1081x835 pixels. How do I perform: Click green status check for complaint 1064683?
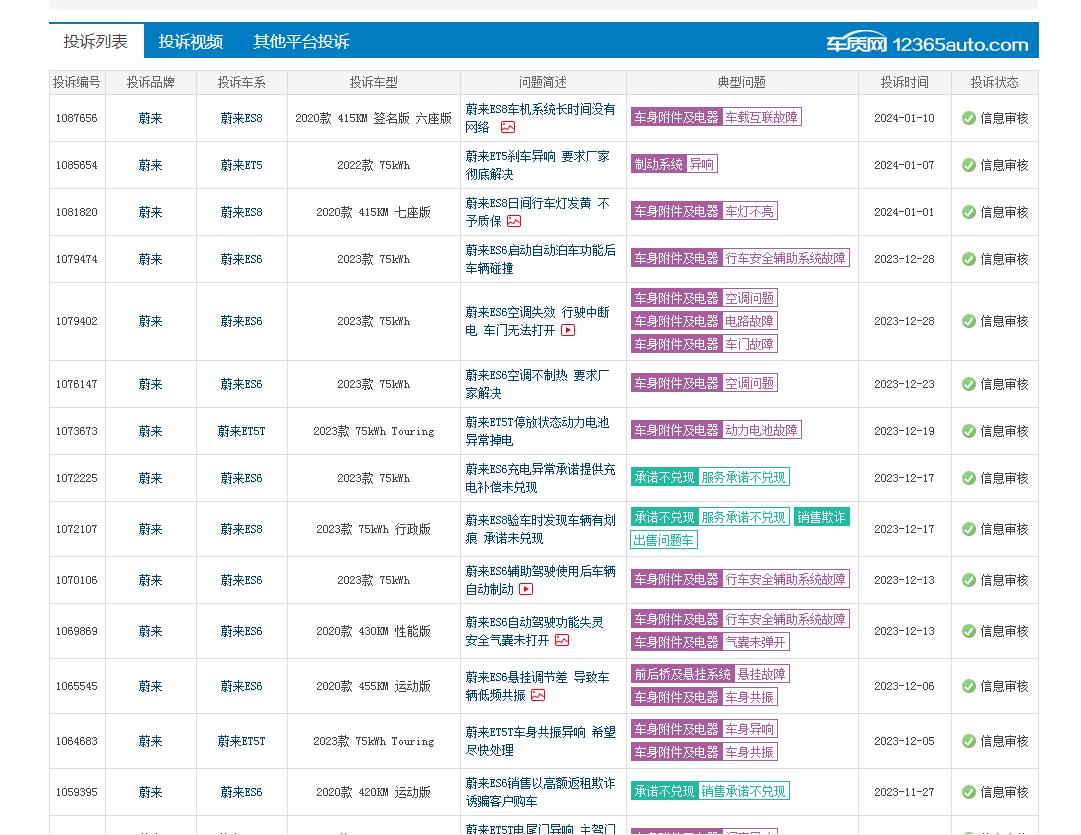click(969, 741)
